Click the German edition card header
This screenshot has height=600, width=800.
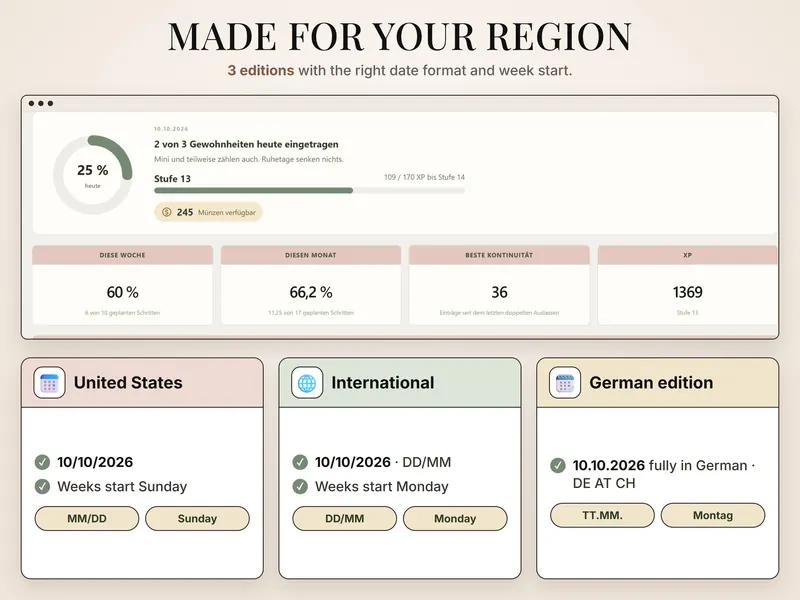click(x=658, y=383)
